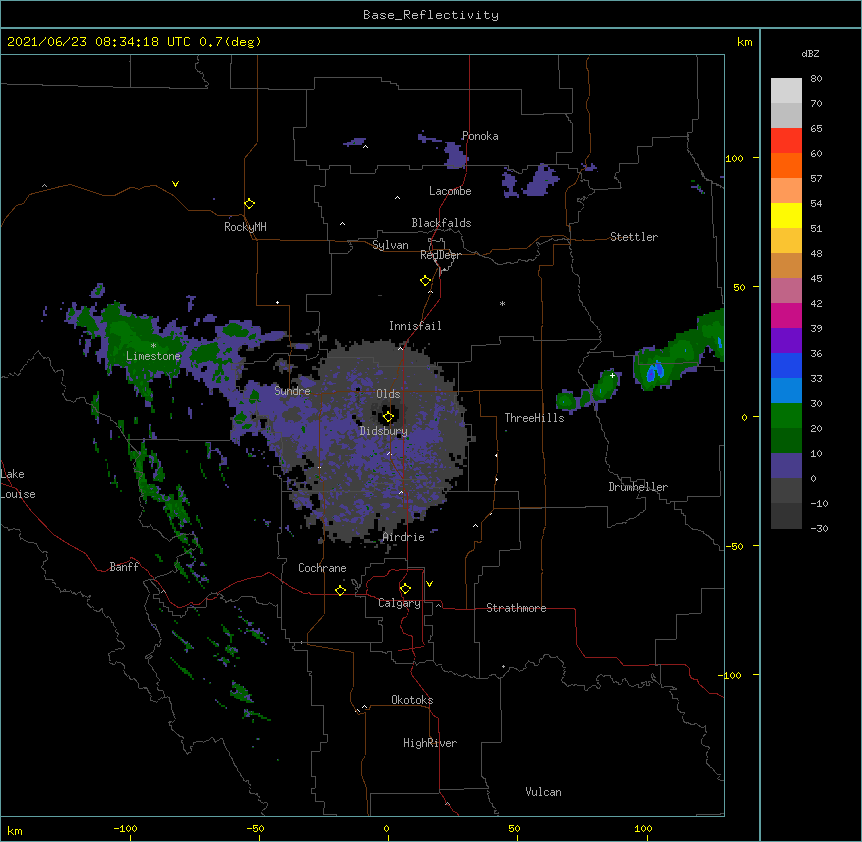The height and width of the screenshot is (842, 862).
Task: Click the HighRiver label
Action: pyautogui.click(x=430, y=743)
